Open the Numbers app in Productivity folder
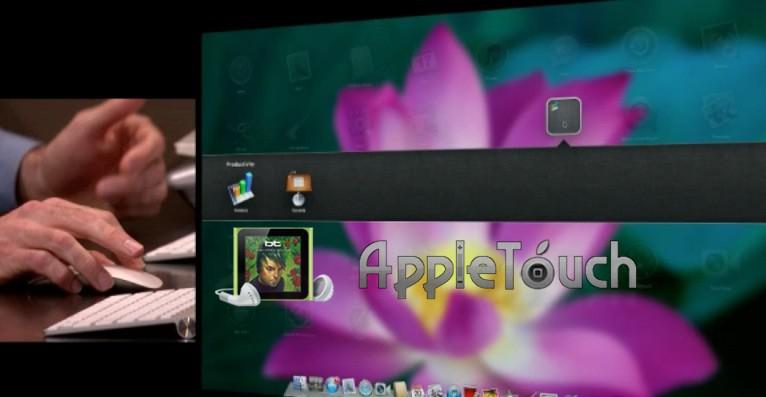 [241, 189]
